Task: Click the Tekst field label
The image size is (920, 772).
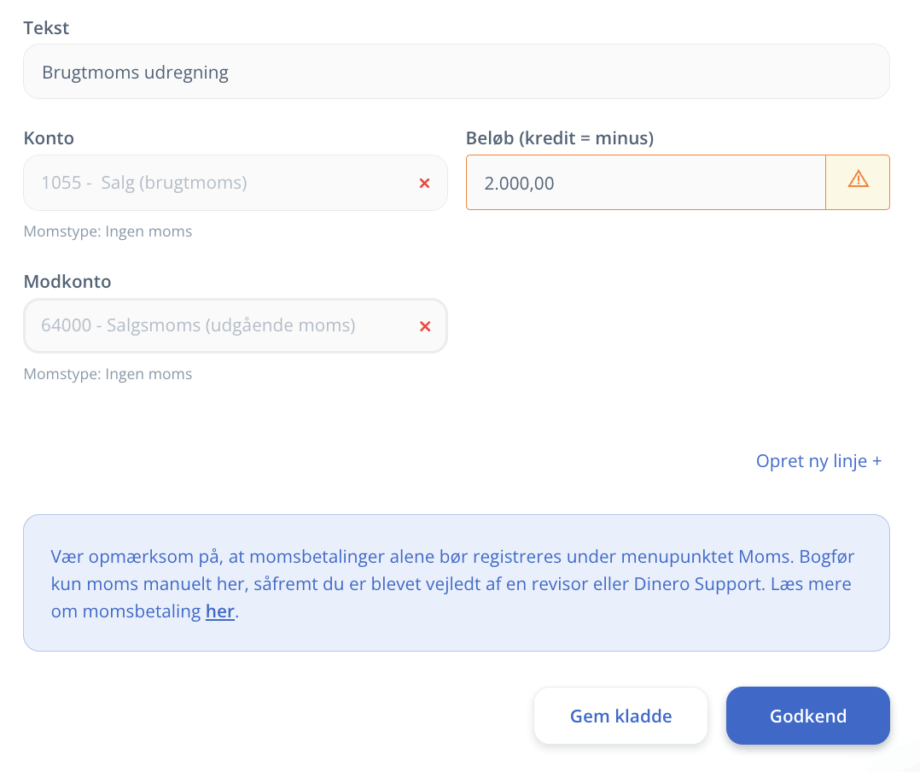Action: tap(46, 28)
